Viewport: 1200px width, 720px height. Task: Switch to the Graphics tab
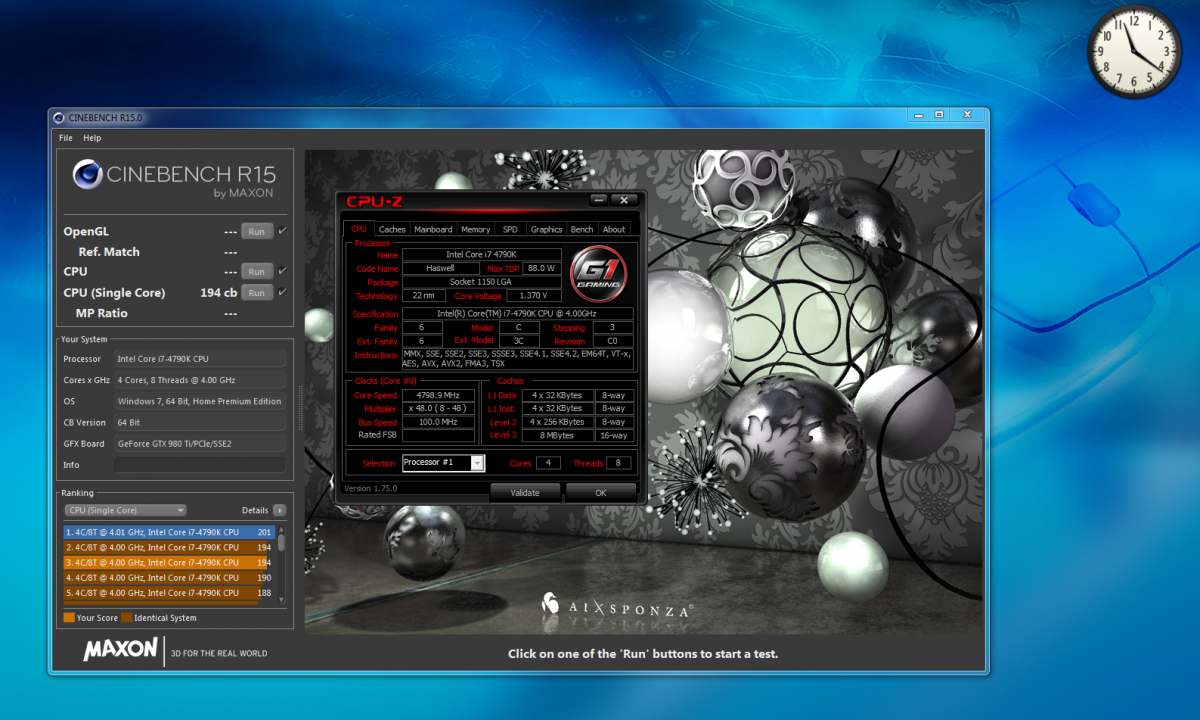[x=546, y=229]
